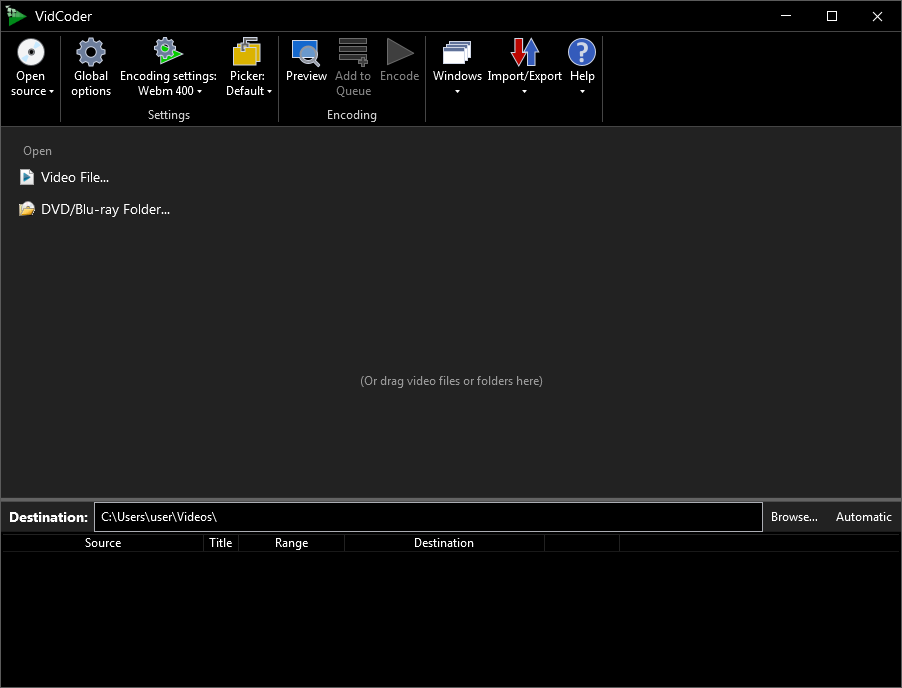Click the VidCoder logo in title bar

[x=16, y=16]
